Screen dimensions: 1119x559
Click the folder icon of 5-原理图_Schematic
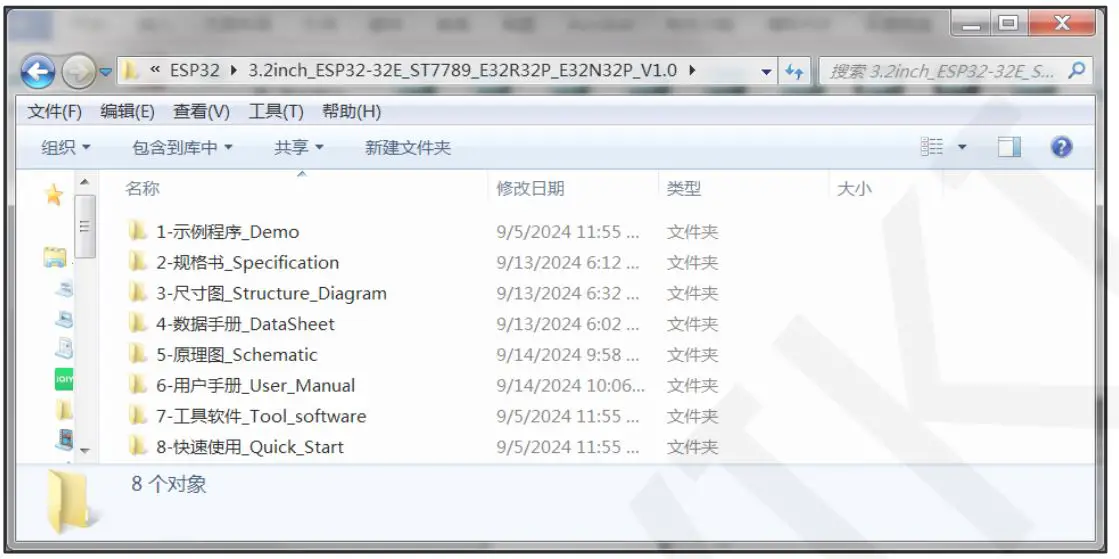137,354
